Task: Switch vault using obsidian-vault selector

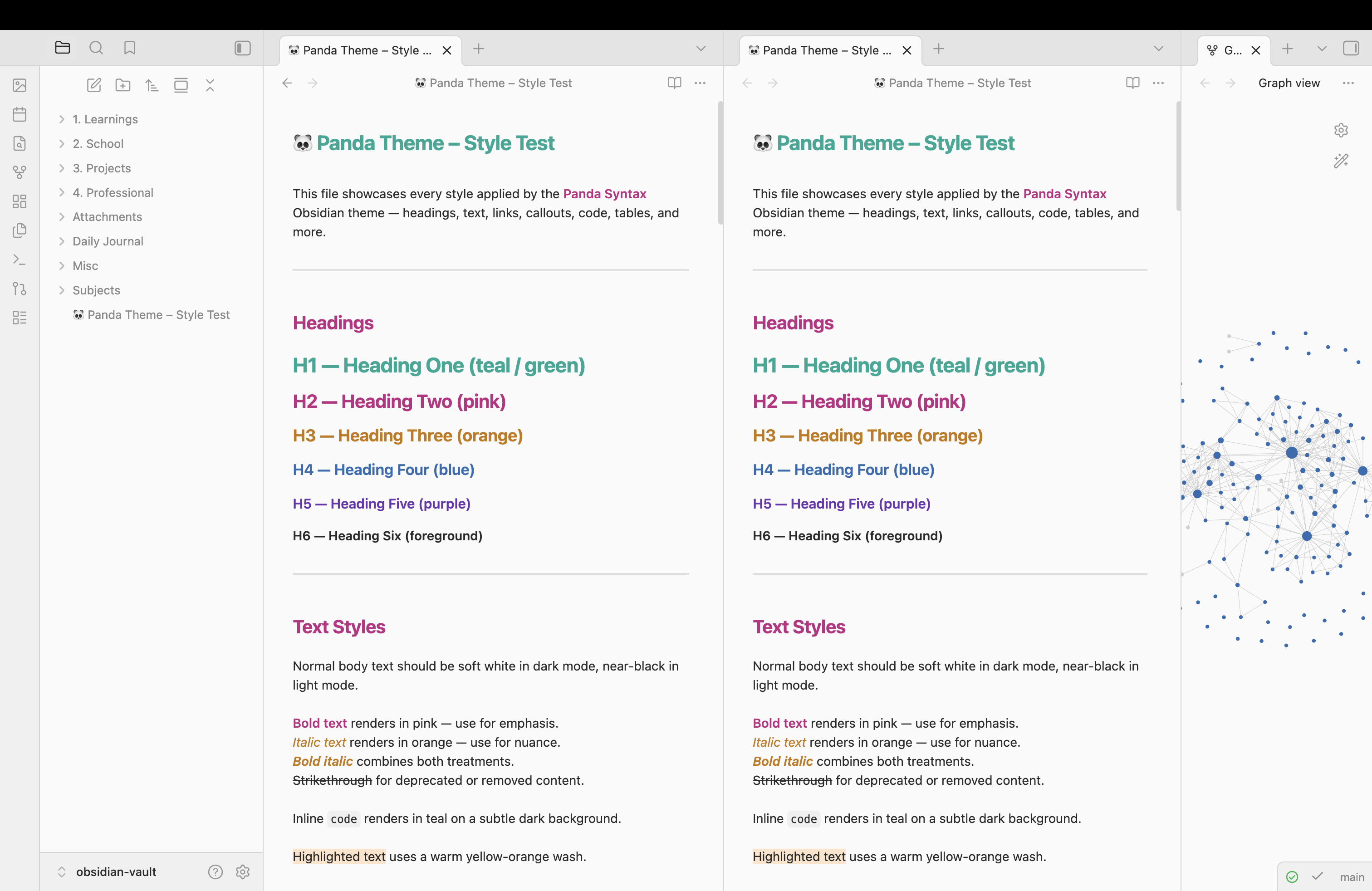Action: pos(107,872)
